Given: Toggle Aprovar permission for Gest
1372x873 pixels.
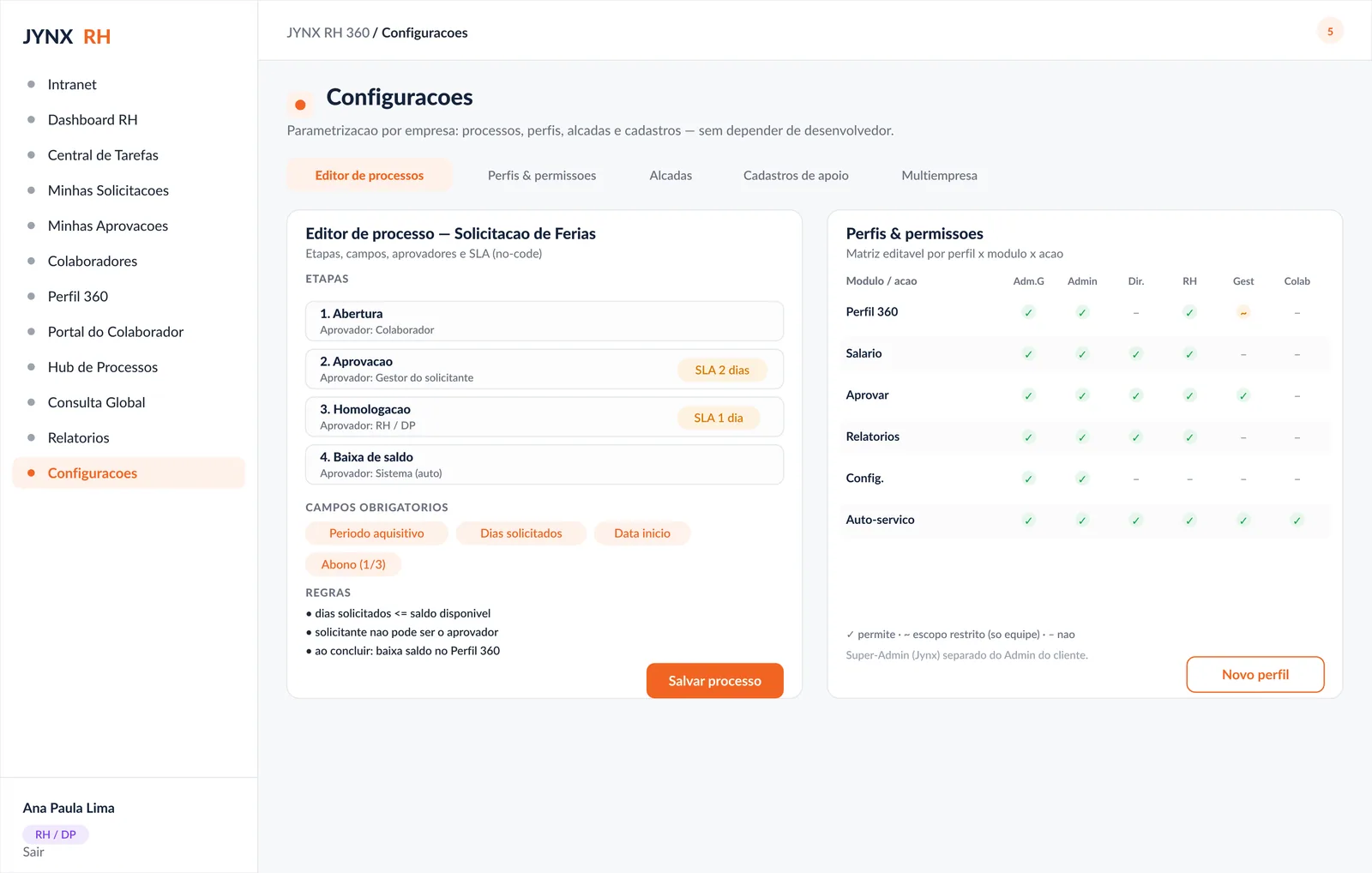Looking at the screenshot, I should pyautogui.click(x=1243, y=395).
